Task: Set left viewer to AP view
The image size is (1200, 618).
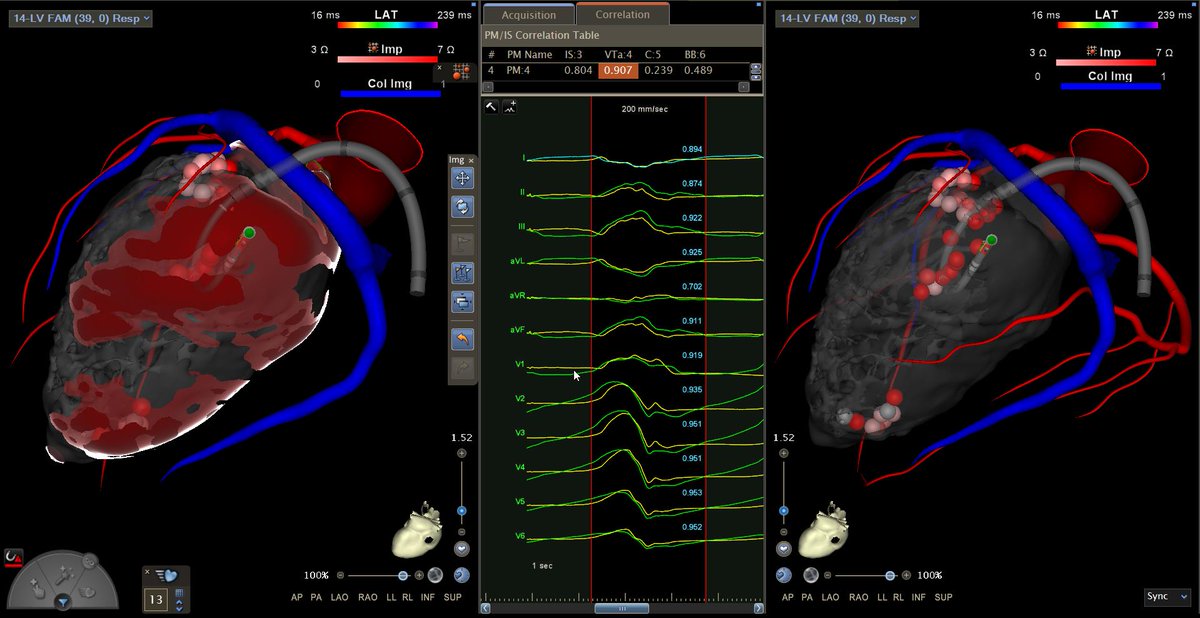Action: [x=297, y=597]
